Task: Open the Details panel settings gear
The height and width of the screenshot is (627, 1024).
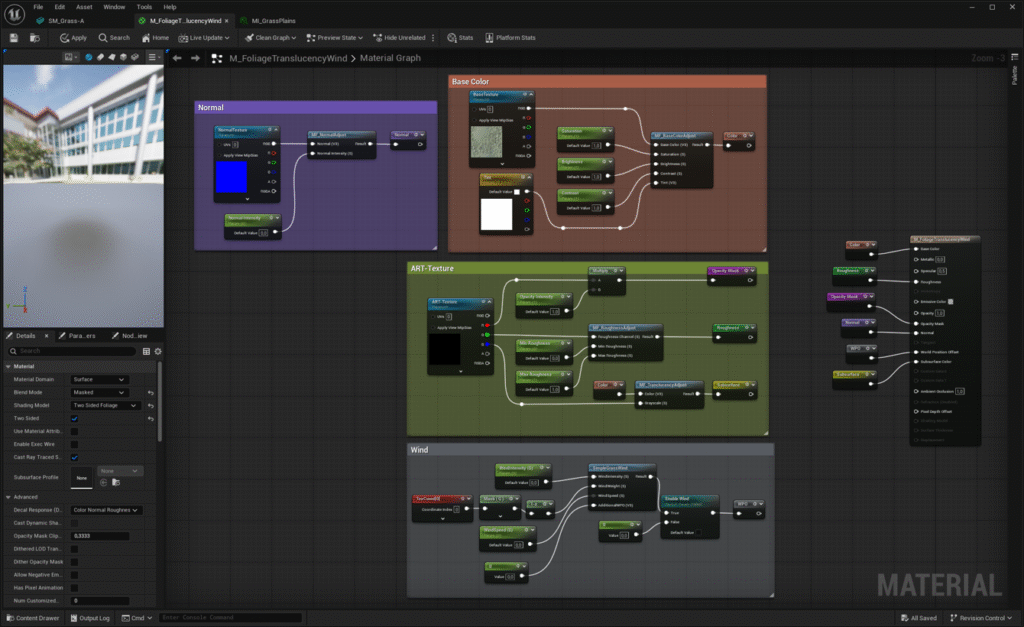Action: click(158, 351)
